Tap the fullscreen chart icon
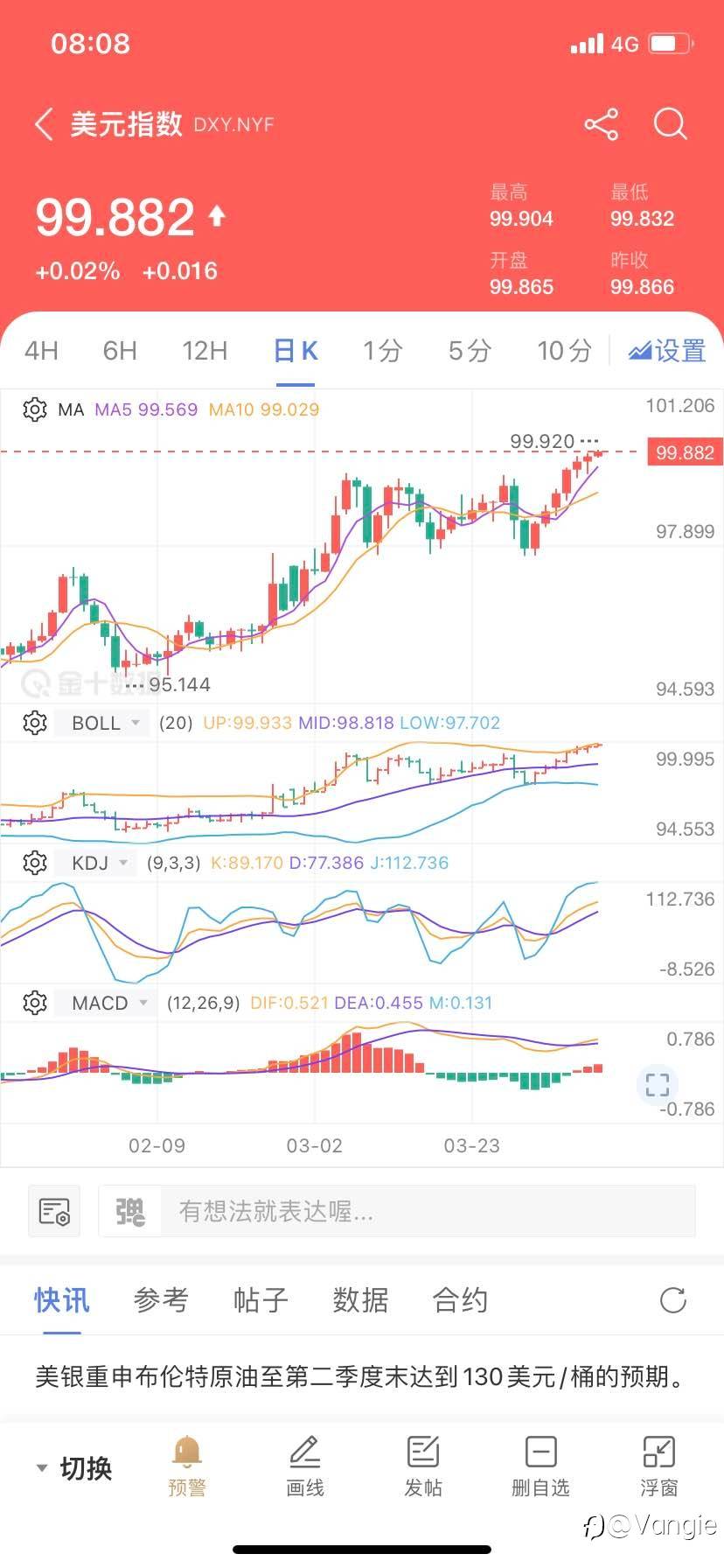724x1568 pixels. [657, 1085]
